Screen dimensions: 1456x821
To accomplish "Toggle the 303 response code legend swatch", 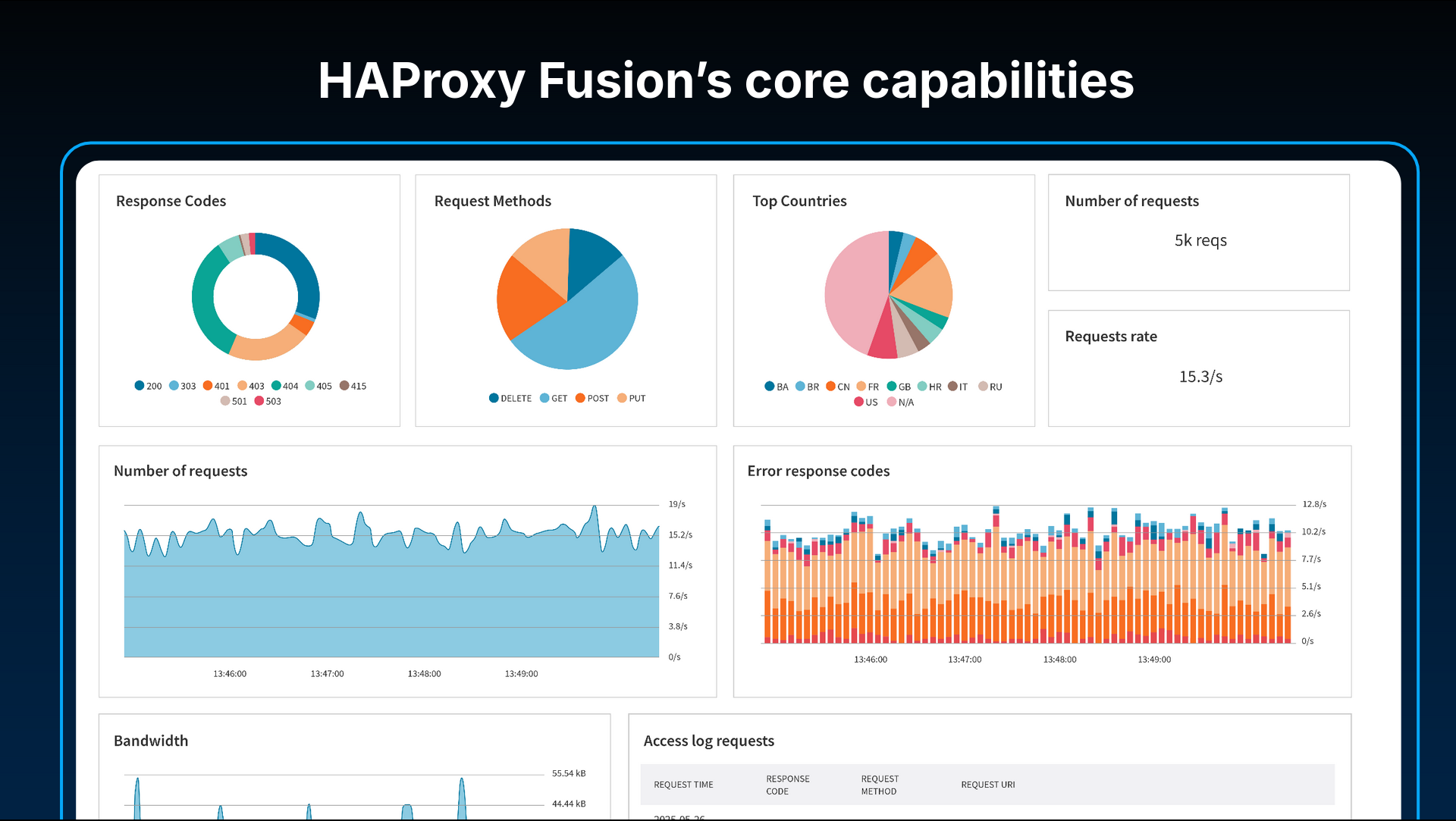I will [x=174, y=386].
